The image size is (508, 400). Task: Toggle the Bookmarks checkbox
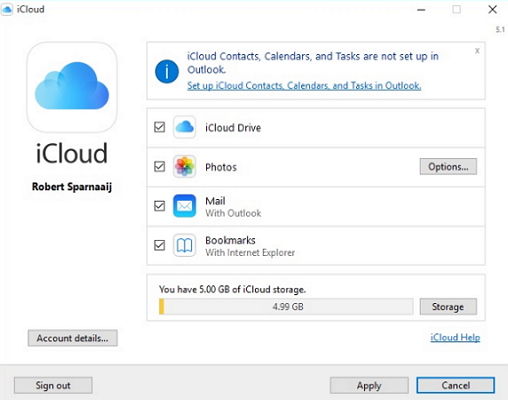160,245
